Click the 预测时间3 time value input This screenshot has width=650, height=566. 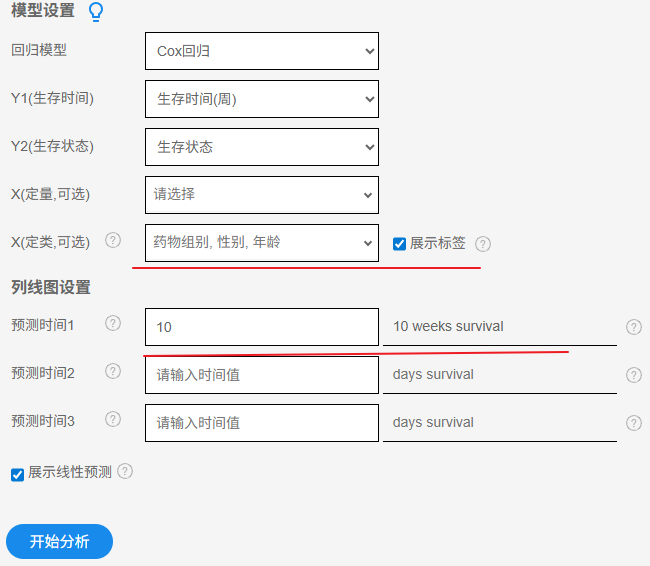261,423
